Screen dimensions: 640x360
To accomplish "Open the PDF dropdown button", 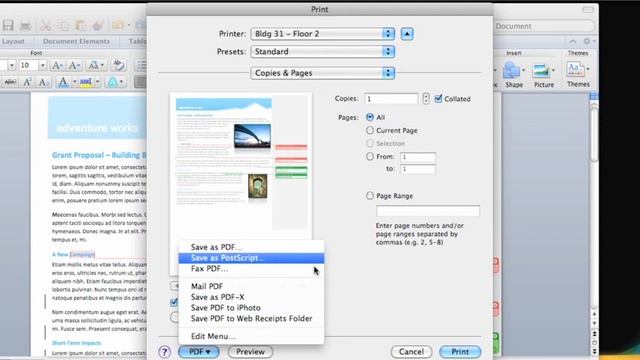I will (199, 352).
